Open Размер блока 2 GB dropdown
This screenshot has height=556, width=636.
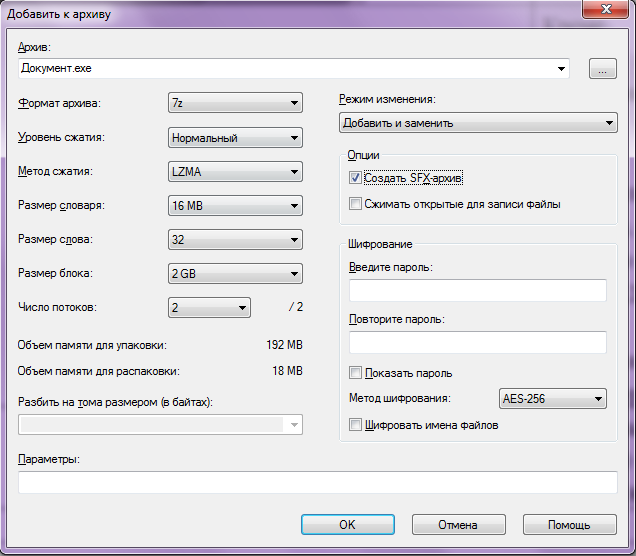tap(235, 274)
